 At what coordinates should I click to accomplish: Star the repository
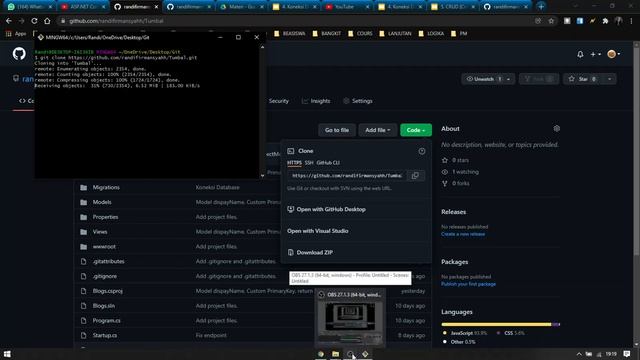tap(582, 79)
